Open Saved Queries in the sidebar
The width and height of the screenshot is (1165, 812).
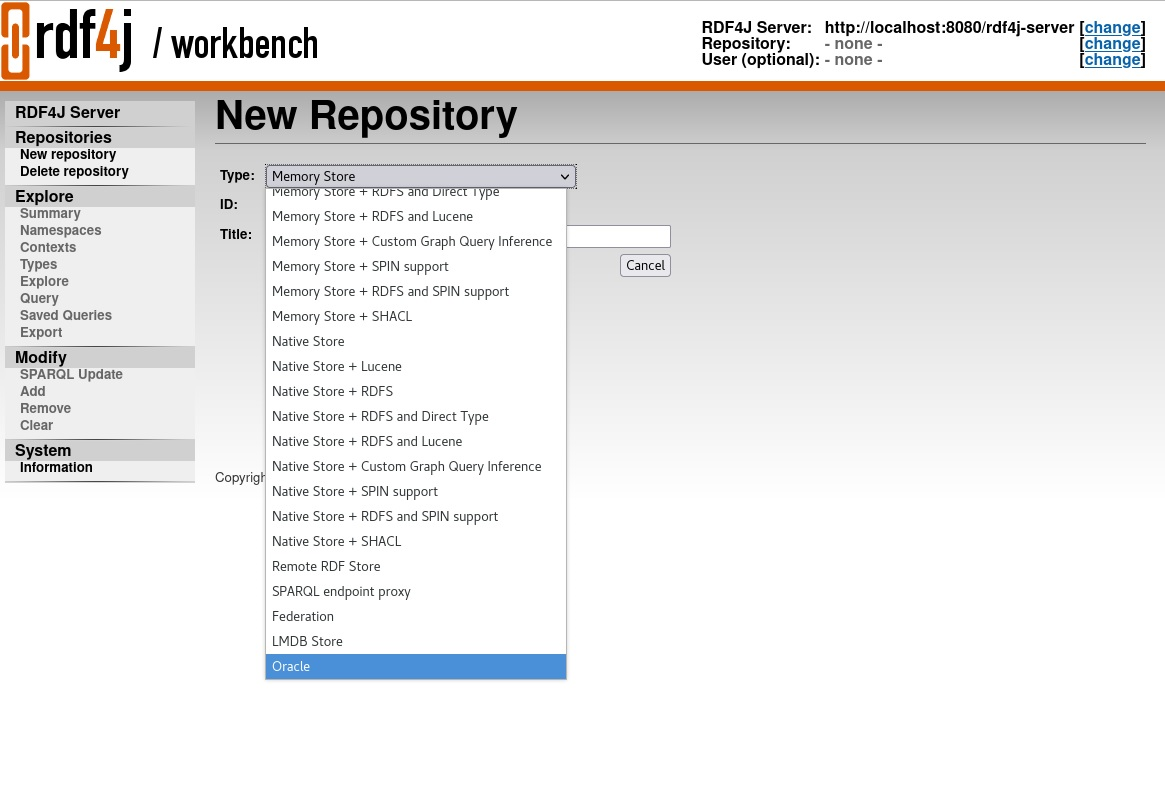click(x=65, y=316)
